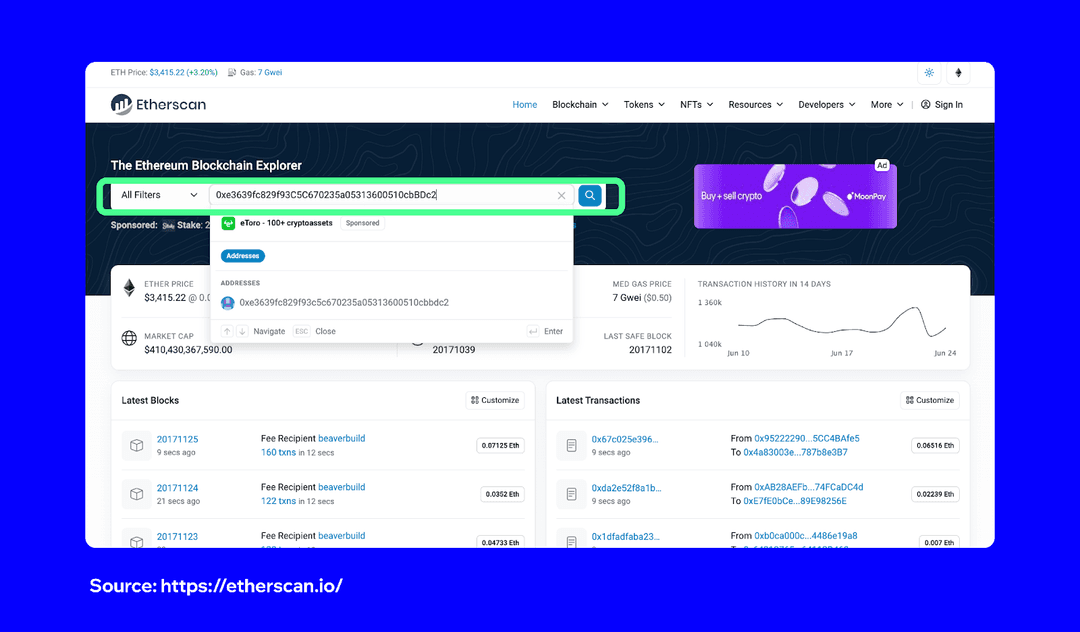Switch to the Addresses tab in search results
1080x632 pixels.
click(242, 255)
